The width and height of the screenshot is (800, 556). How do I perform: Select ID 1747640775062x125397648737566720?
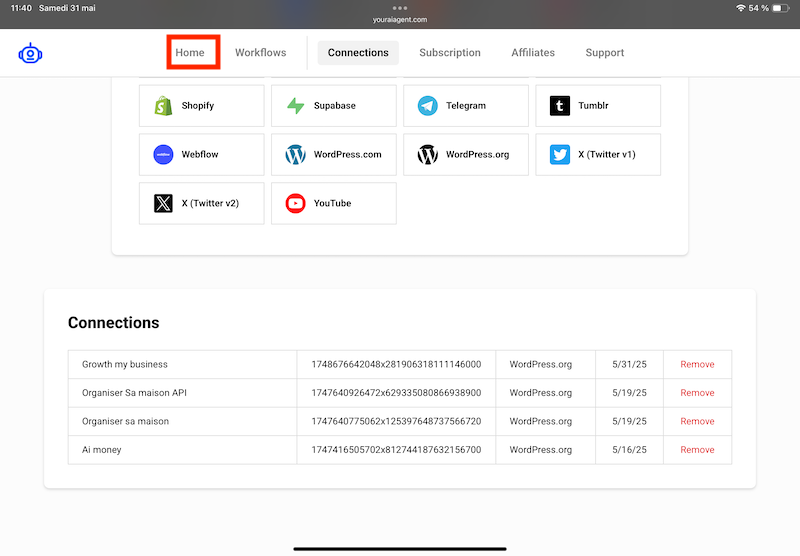tap(396, 421)
